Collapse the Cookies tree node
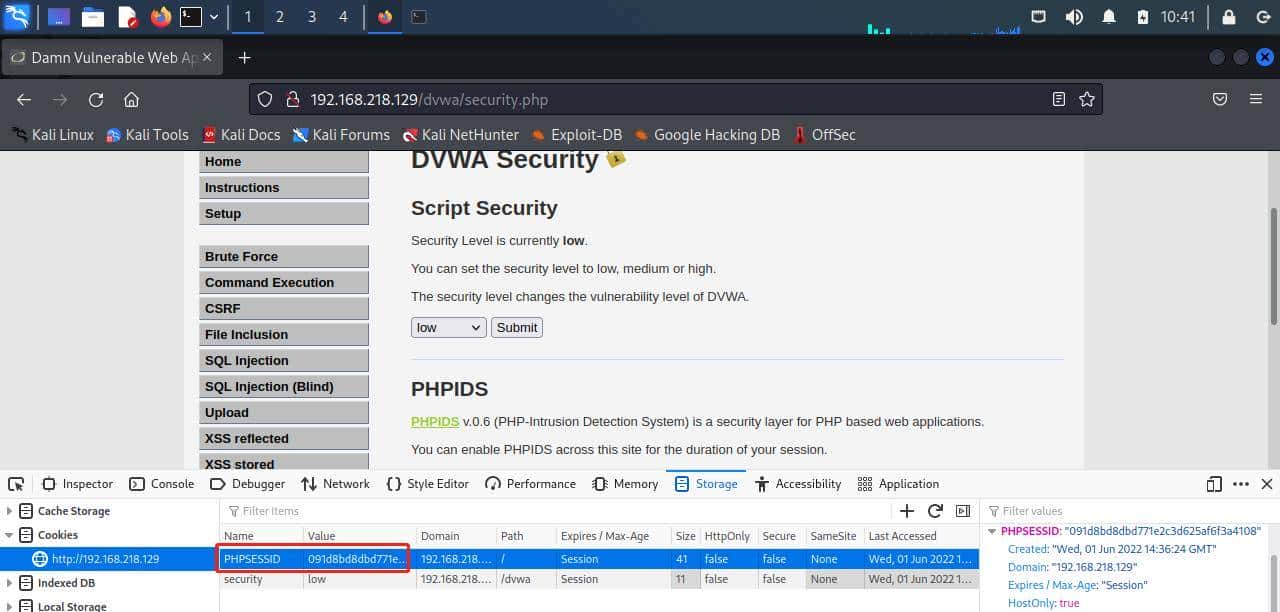 click(9, 535)
